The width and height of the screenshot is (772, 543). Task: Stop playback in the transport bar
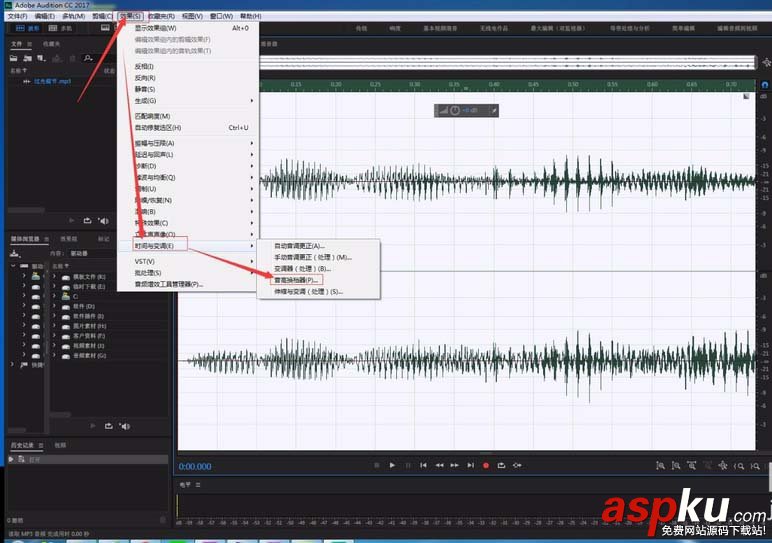coord(377,465)
